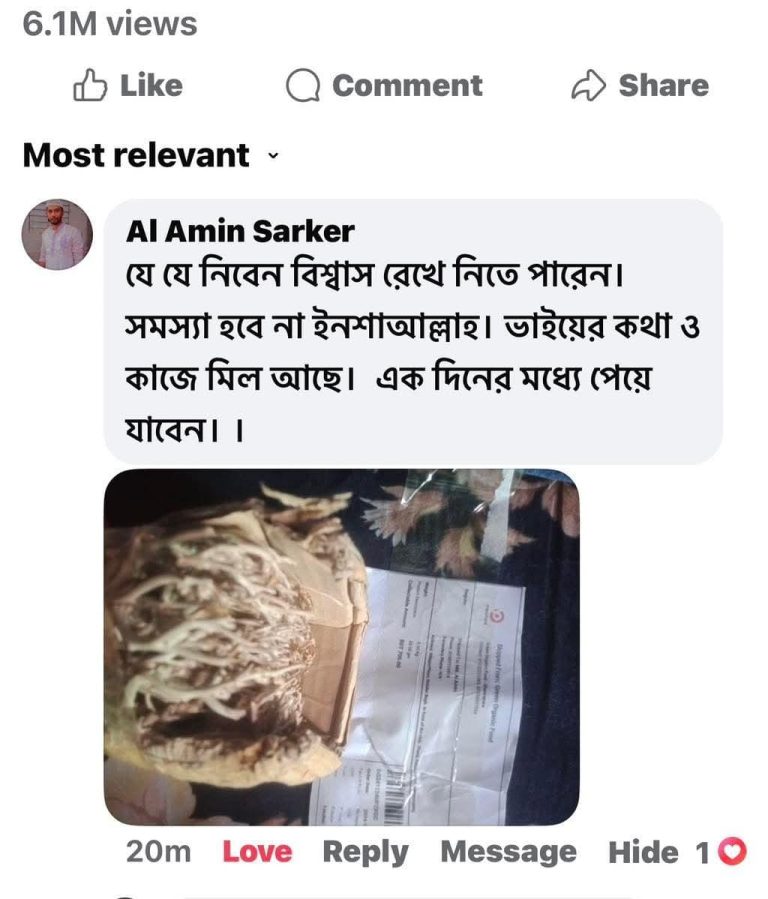Click the 20m comment timestamp
Screen dimensions: 768x899
pyautogui.click(x=158, y=851)
